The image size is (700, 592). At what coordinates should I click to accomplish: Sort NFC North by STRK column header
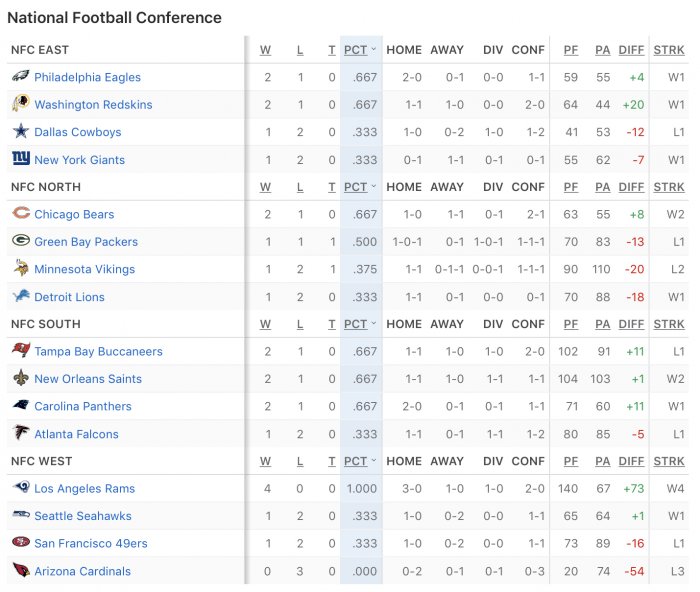669,187
